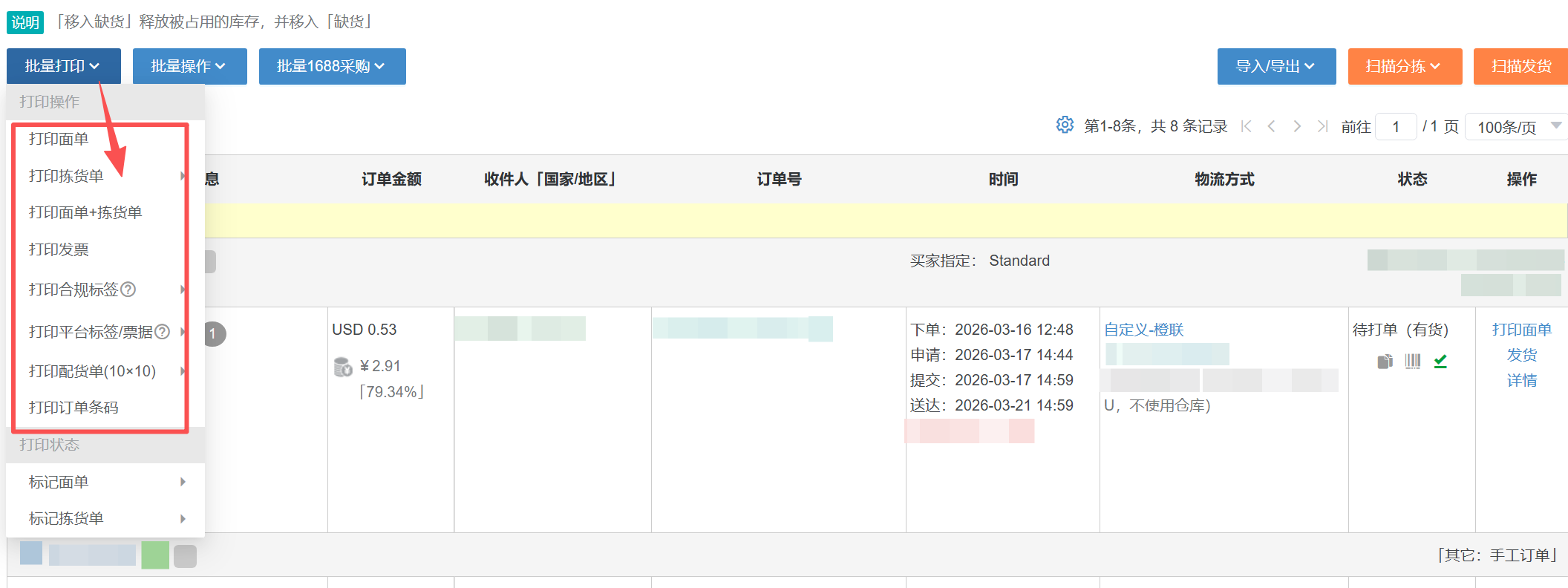Click the copy icon under 待打单 status
Screen dimensions: 1568x588
click(1385, 362)
